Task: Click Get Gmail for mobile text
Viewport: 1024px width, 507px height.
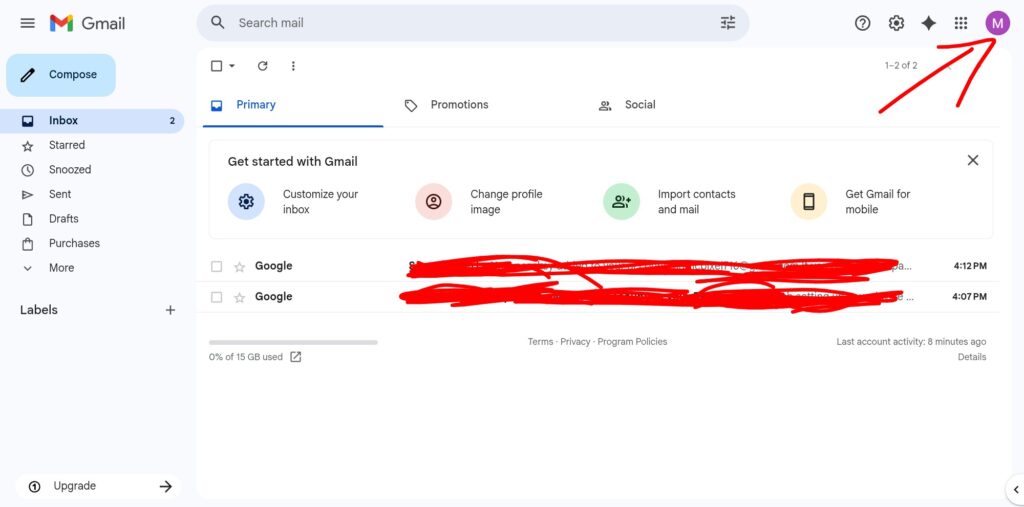Action: (877, 202)
